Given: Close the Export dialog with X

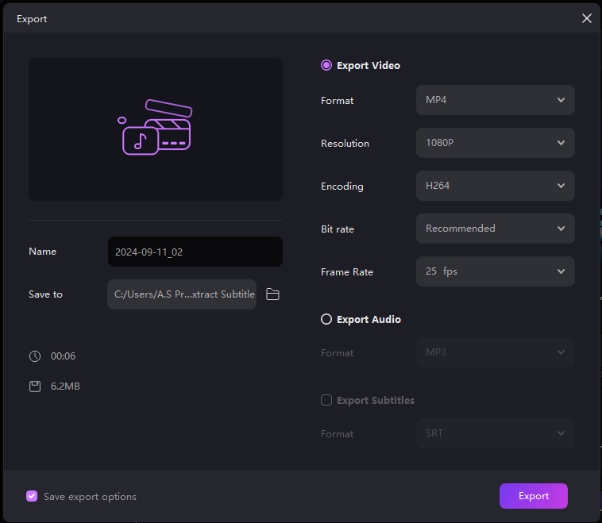Looking at the screenshot, I should [586, 18].
